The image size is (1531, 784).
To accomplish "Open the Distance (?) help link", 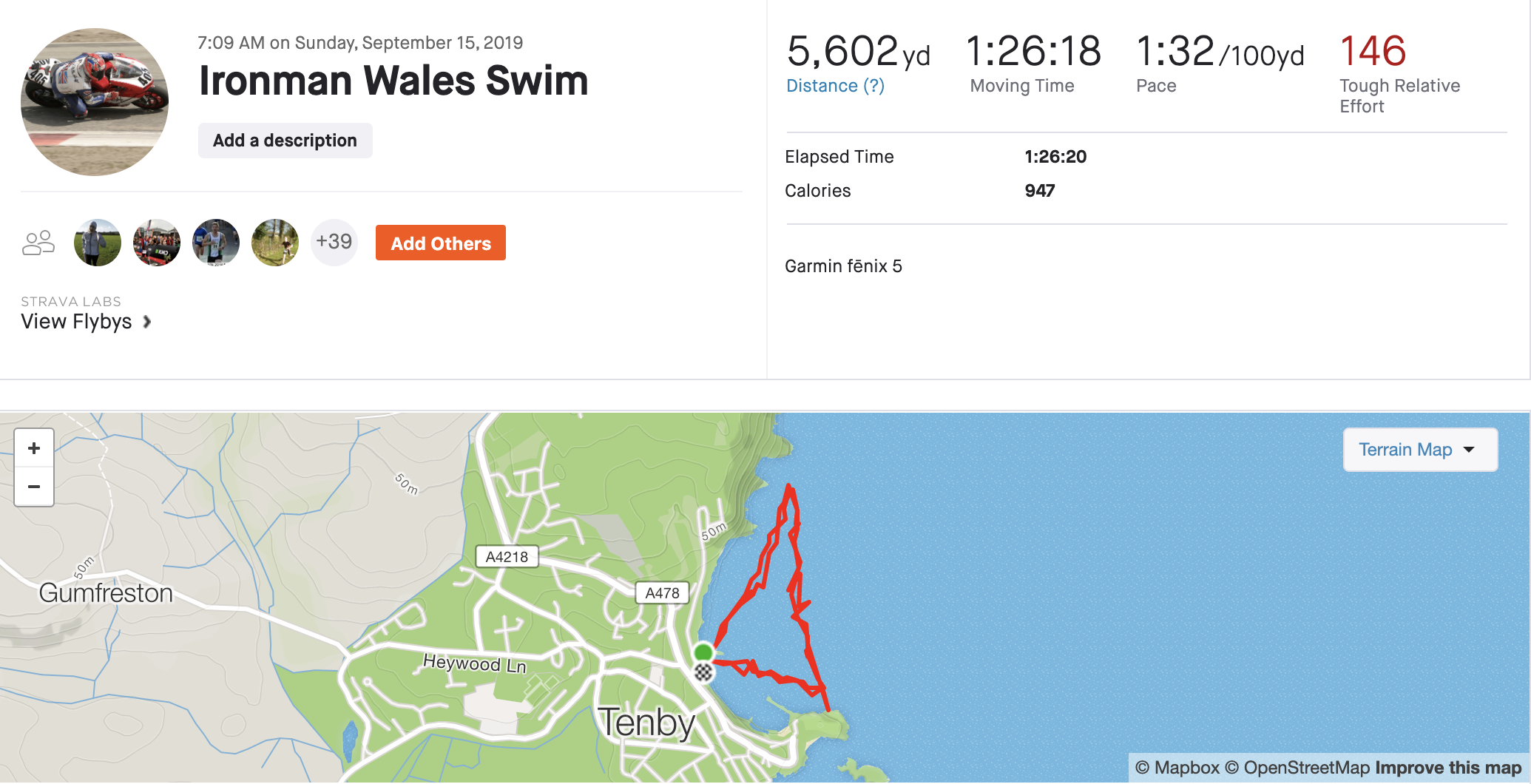I will coord(835,86).
